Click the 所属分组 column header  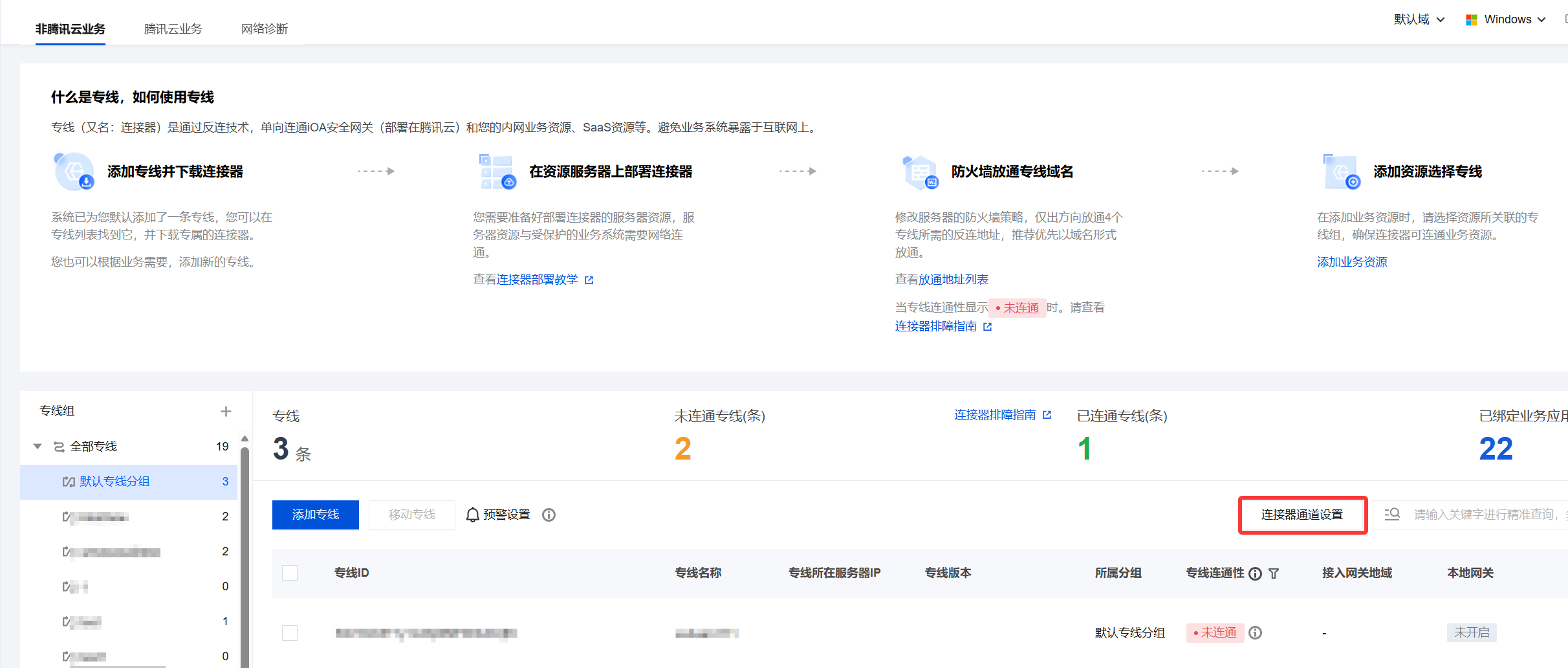point(1118,573)
